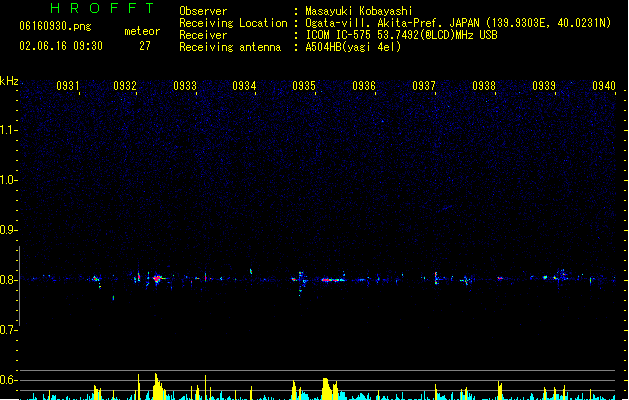
Task: Click the HROFFT title text
Action: (x=102, y=8)
